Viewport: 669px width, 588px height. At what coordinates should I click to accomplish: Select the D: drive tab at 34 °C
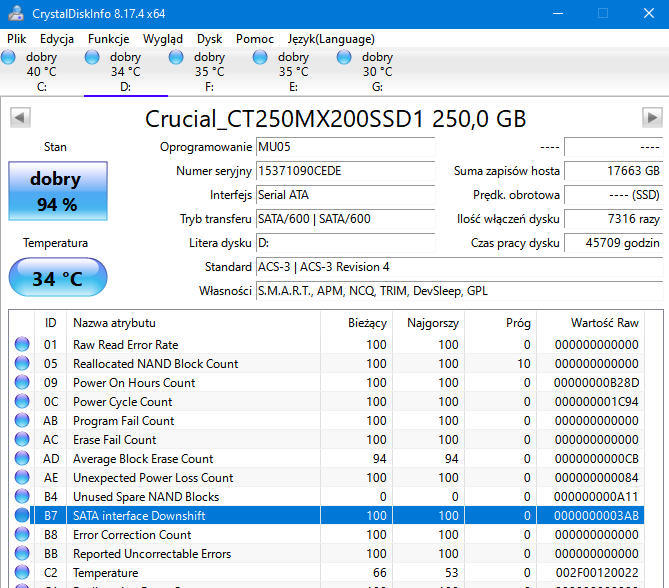[126, 72]
